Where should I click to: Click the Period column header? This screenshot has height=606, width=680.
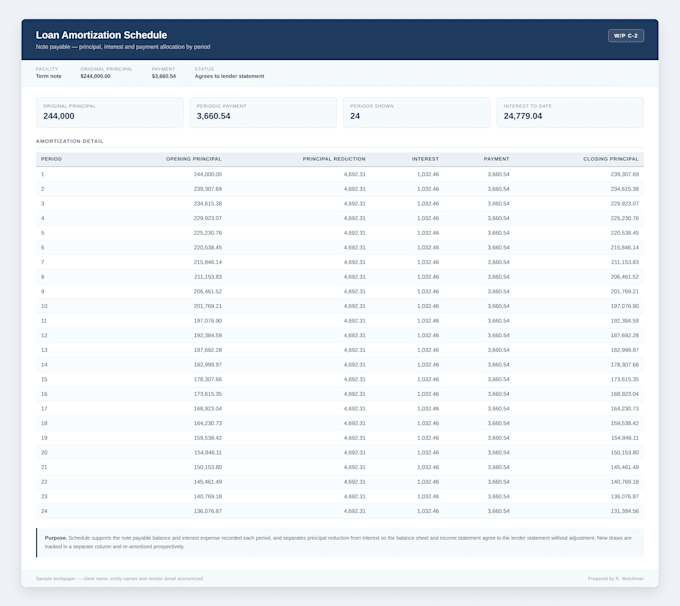pyautogui.click(x=51, y=159)
